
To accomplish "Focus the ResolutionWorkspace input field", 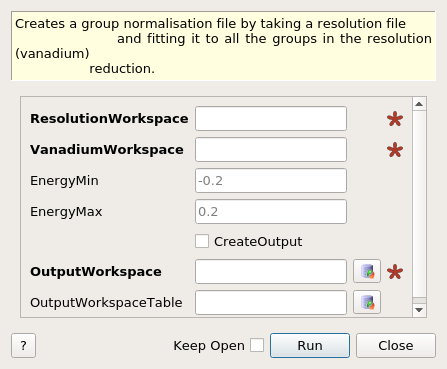I will (x=271, y=119).
